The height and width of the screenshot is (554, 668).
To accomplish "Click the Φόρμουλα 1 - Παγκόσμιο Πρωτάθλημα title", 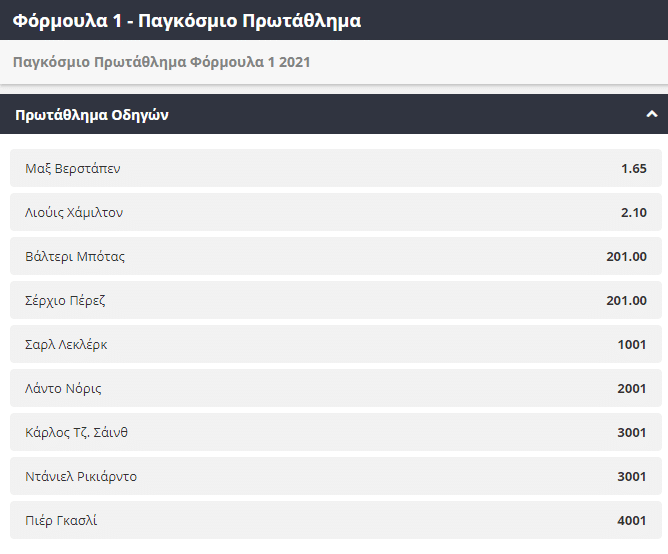I will [187, 20].
